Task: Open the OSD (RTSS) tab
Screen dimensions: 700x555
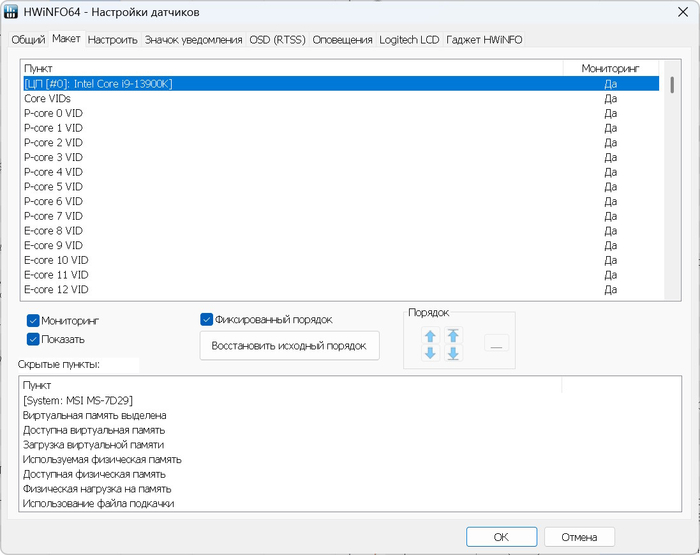Action: click(277, 40)
